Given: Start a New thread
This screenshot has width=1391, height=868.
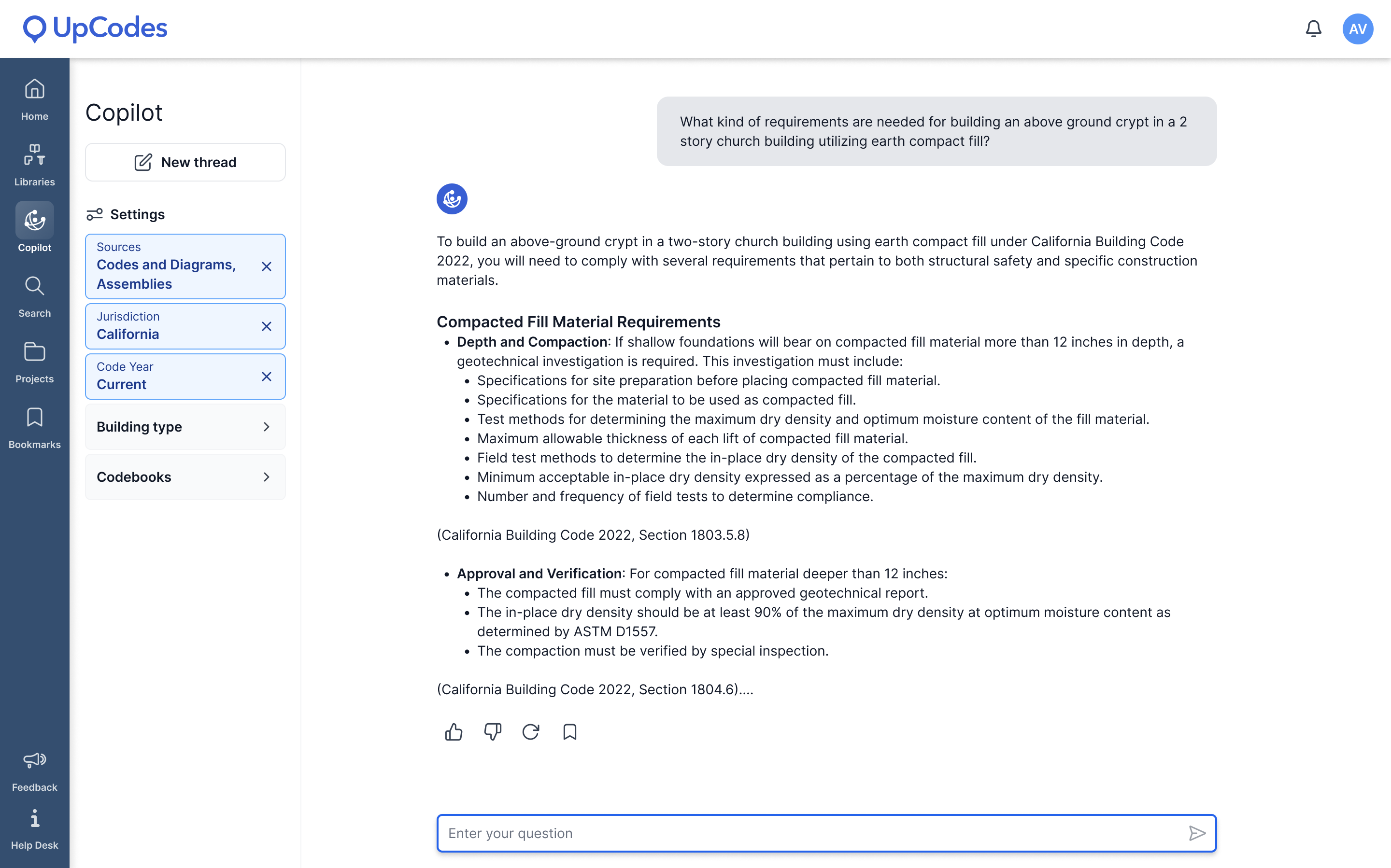Looking at the screenshot, I should point(185,163).
